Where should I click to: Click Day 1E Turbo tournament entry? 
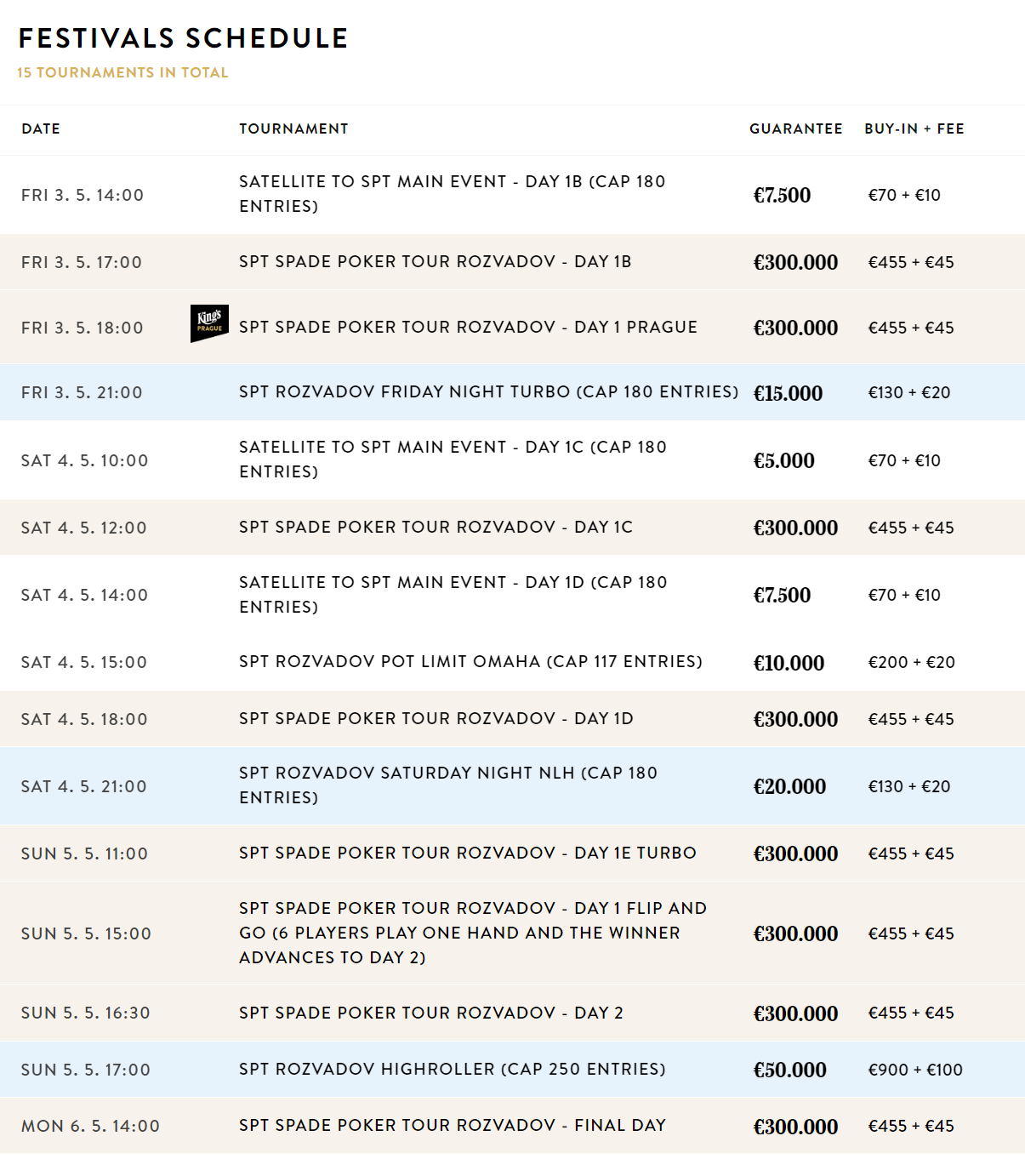pos(467,853)
